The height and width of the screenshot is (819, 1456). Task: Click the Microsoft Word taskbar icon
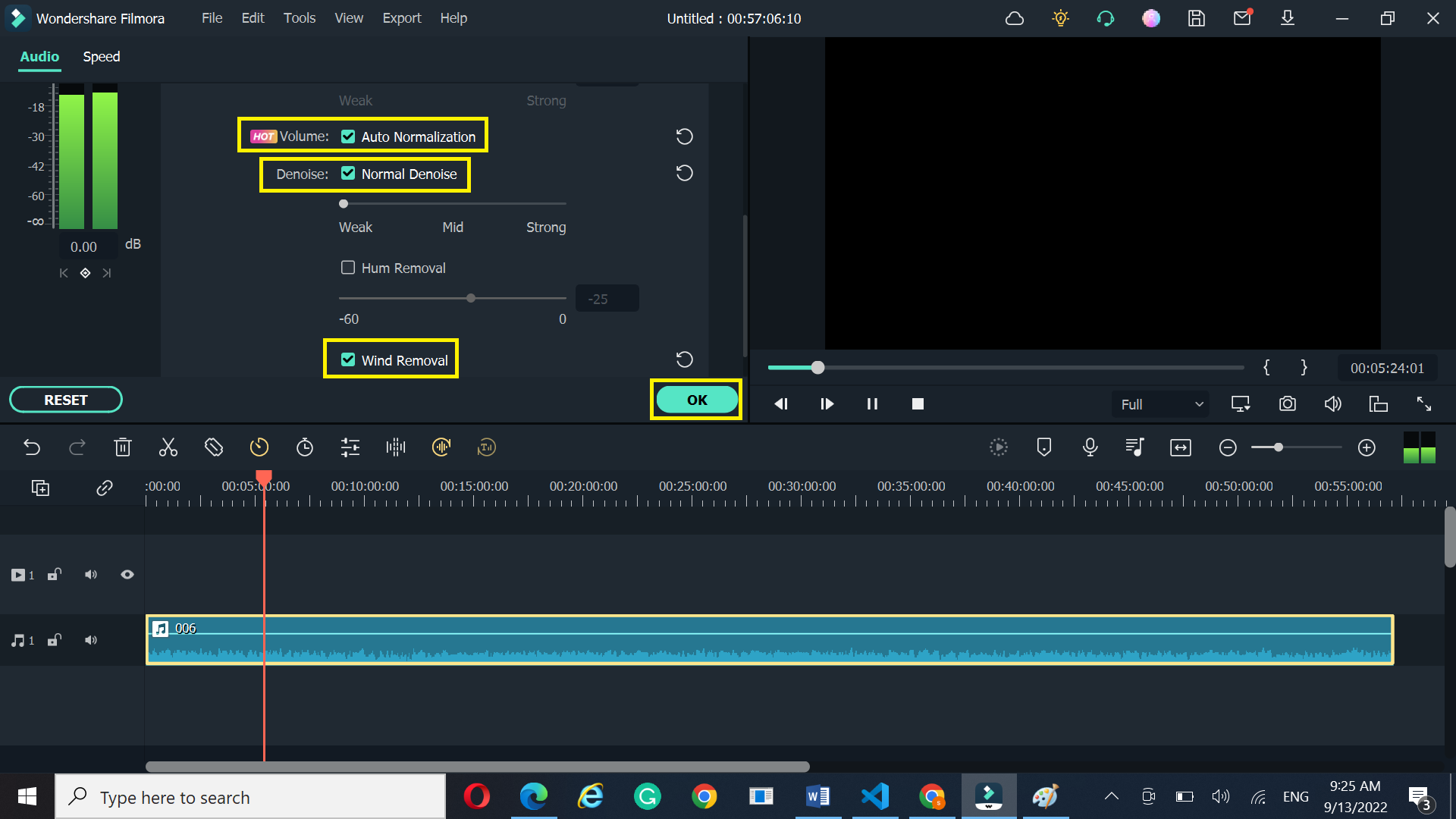pos(817,796)
